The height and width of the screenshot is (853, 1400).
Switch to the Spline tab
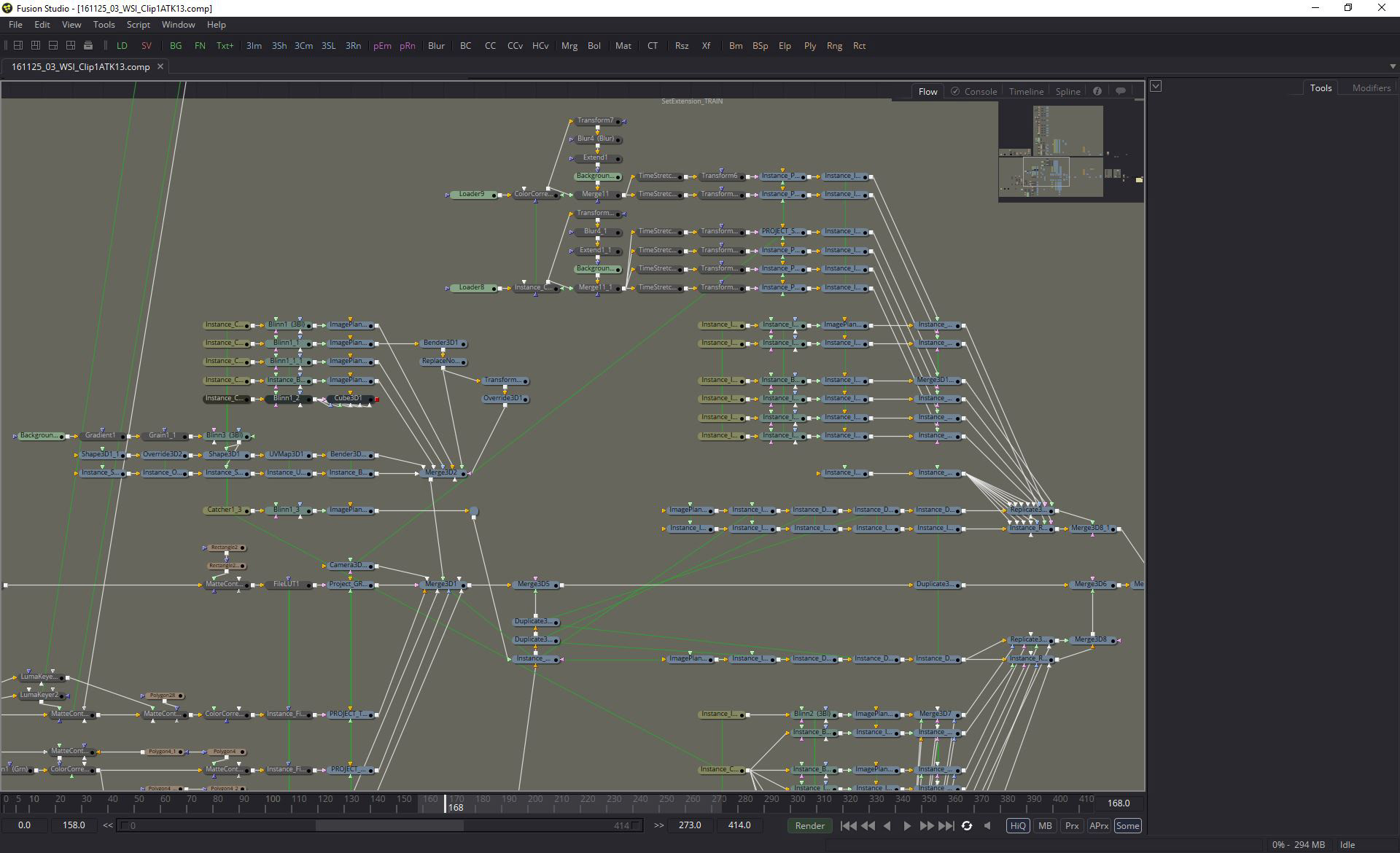(x=1067, y=91)
